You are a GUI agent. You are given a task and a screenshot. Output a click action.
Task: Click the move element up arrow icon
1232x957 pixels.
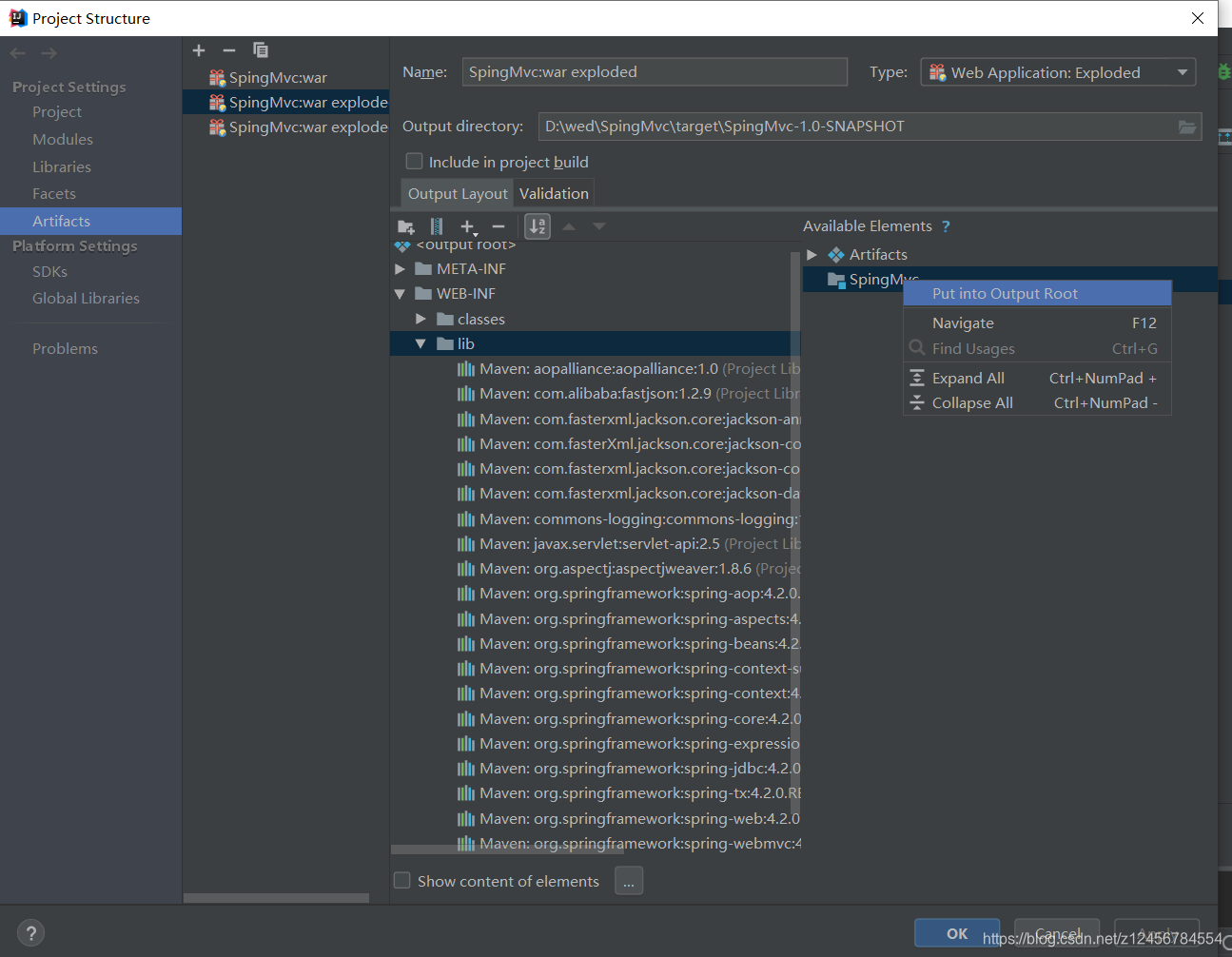click(568, 226)
